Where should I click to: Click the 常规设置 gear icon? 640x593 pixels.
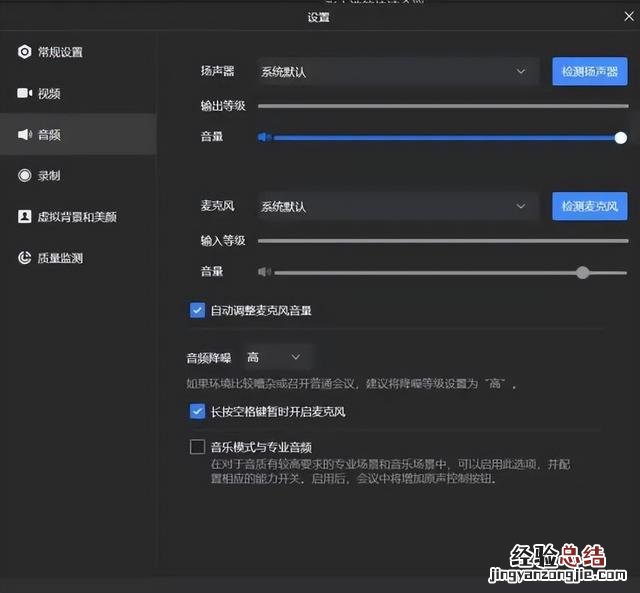point(24,52)
